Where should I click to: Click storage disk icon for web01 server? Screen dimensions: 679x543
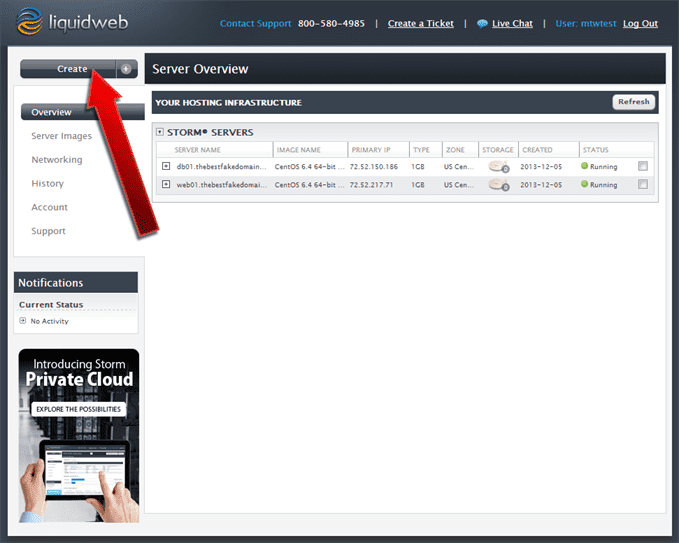498,185
